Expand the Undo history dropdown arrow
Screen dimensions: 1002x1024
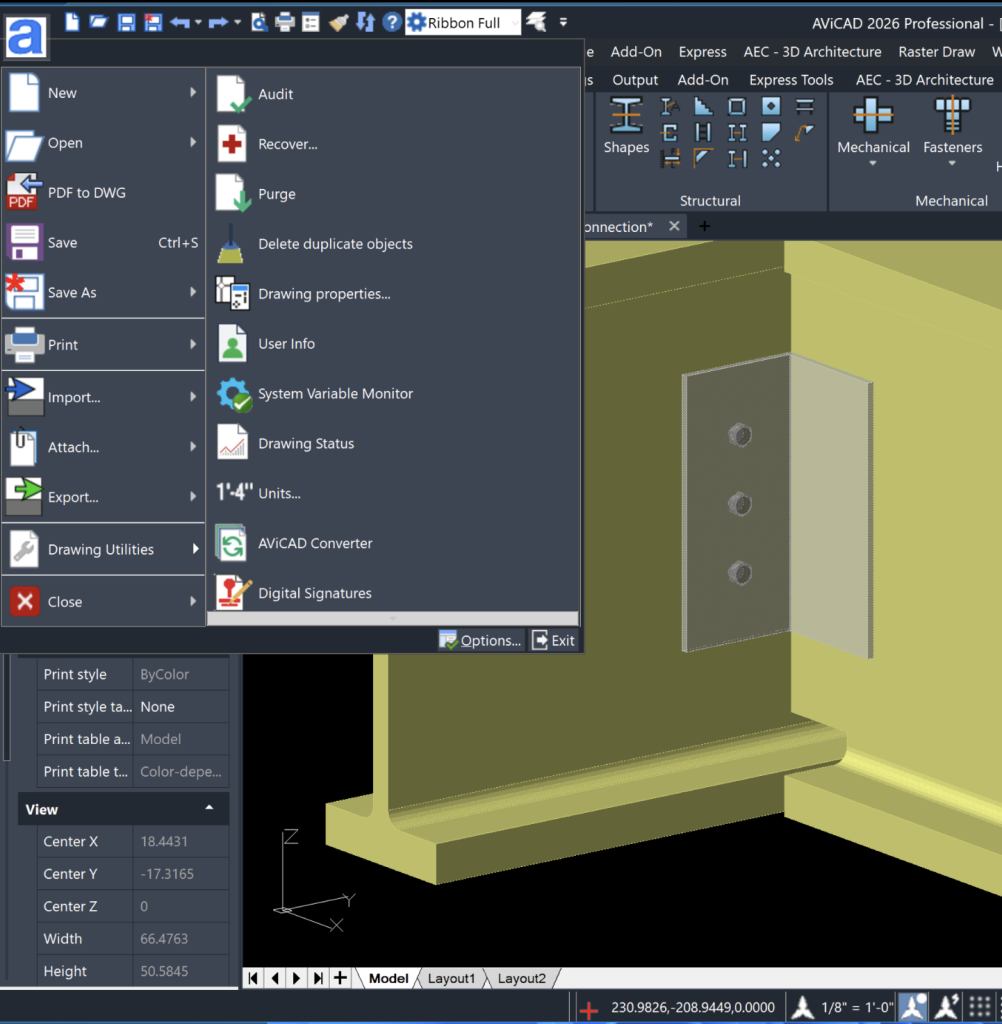tap(199, 23)
